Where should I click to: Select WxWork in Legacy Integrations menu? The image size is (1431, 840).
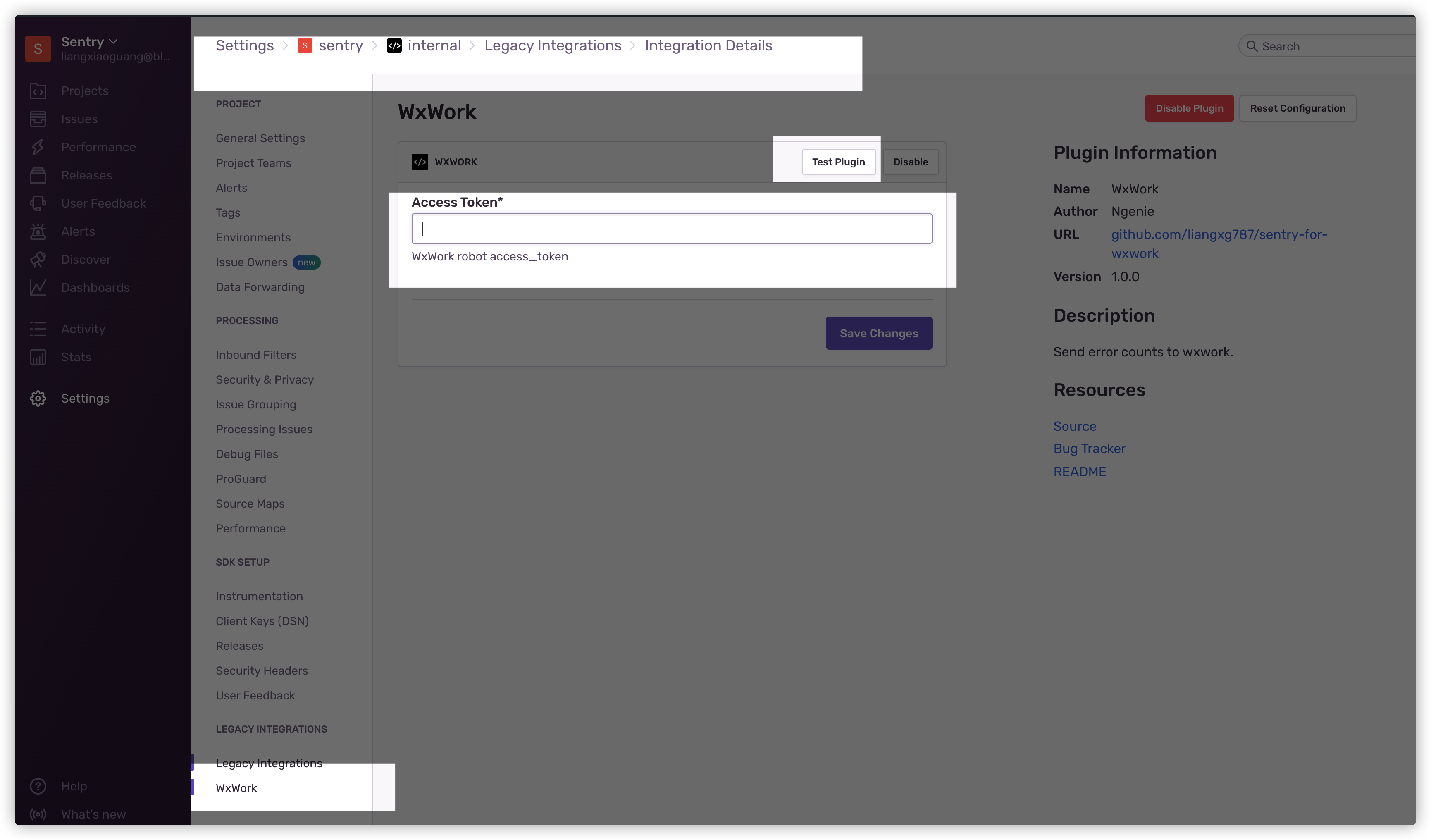coord(236,788)
